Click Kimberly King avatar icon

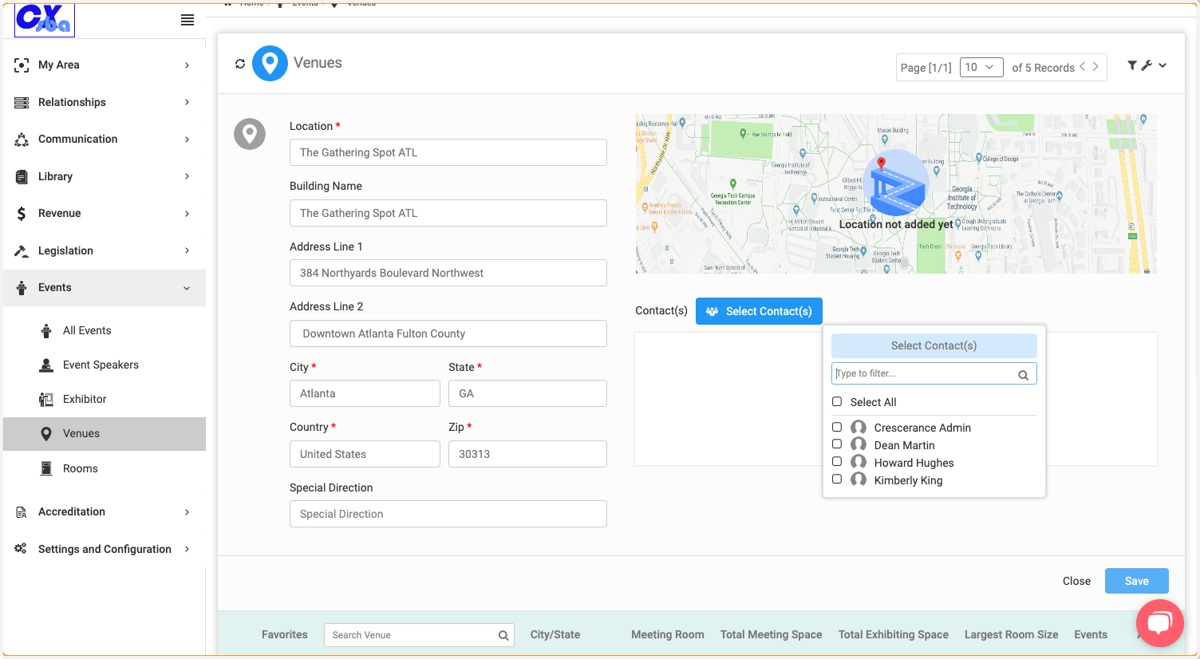pos(858,480)
